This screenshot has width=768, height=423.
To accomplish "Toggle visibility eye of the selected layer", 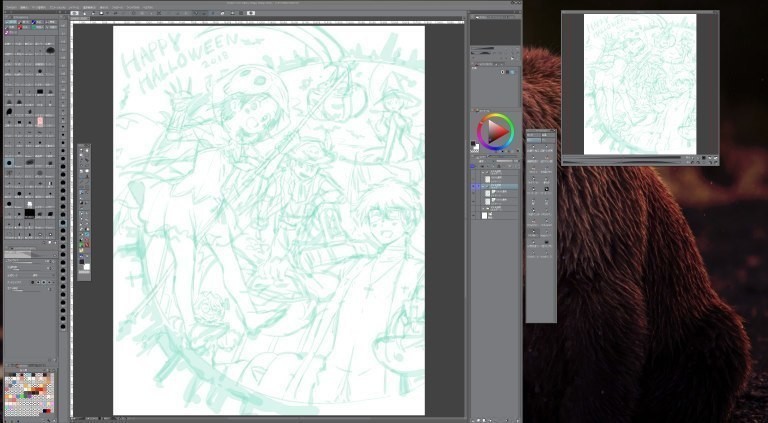I will [474, 186].
